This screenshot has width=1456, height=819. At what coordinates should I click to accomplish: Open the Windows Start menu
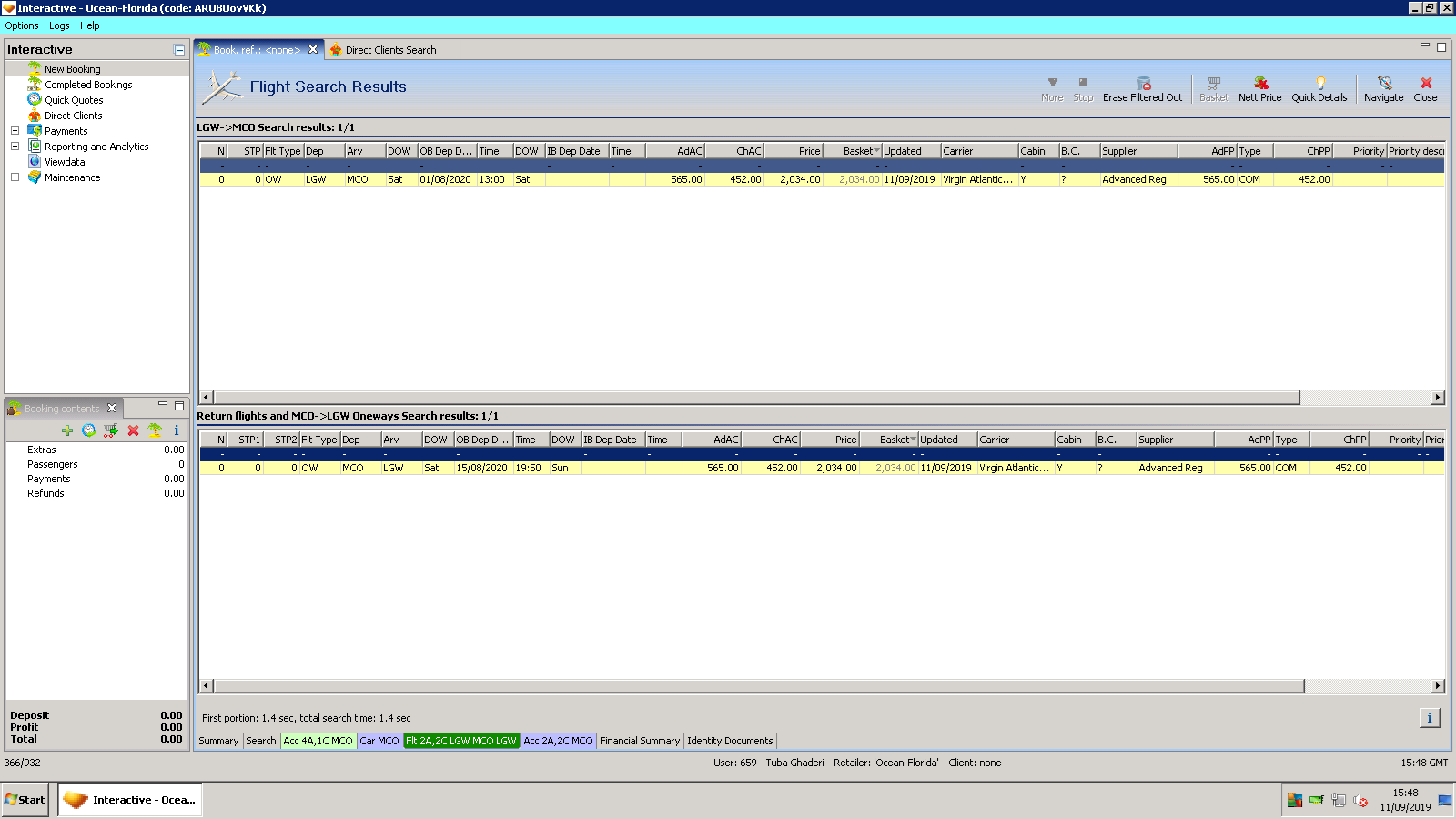point(25,800)
